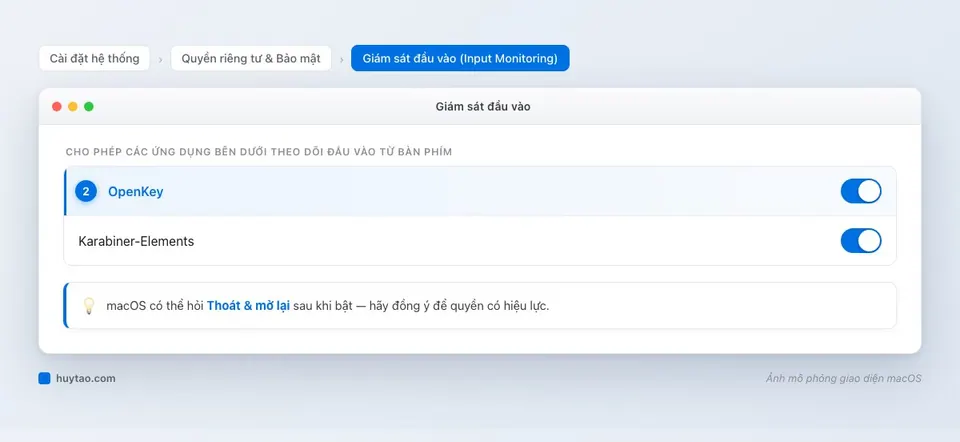This screenshot has height=442, width=960.
Task: Click the CHO PHÉP CÁC ỨNG DỤNG section header
Action: pyautogui.click(x=259, y=152)
